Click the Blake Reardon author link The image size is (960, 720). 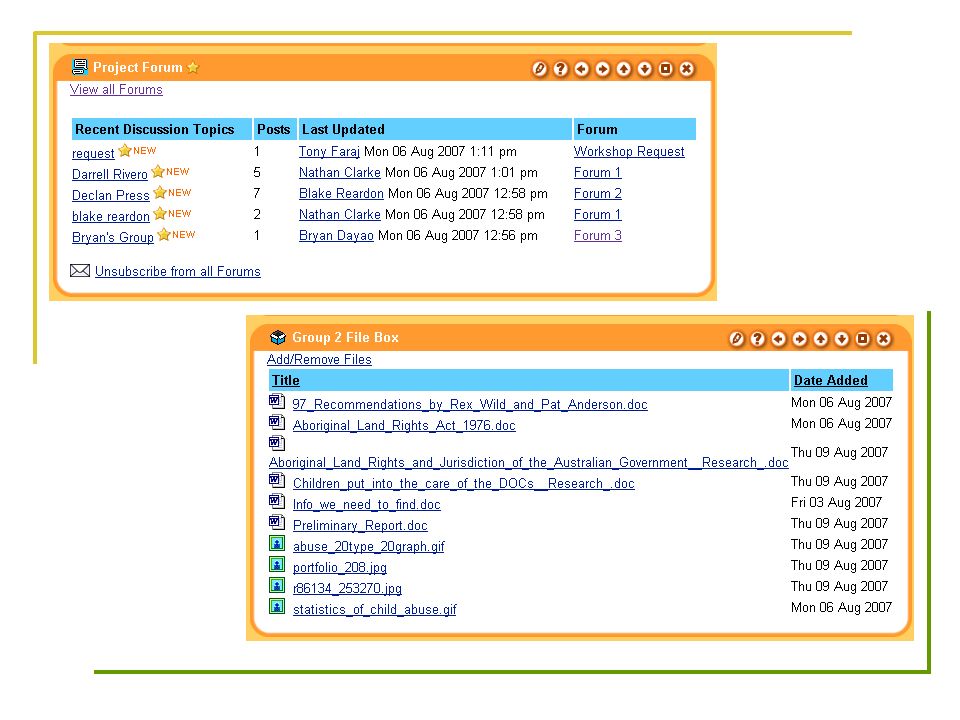pos(341,193)
